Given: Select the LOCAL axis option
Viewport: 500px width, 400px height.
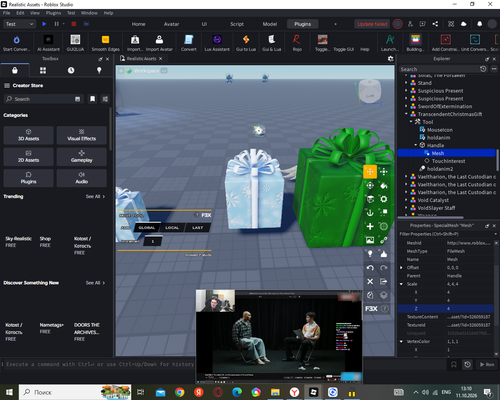Looking at the screenshot, I should pyautogui.click(x=172, y=228).
